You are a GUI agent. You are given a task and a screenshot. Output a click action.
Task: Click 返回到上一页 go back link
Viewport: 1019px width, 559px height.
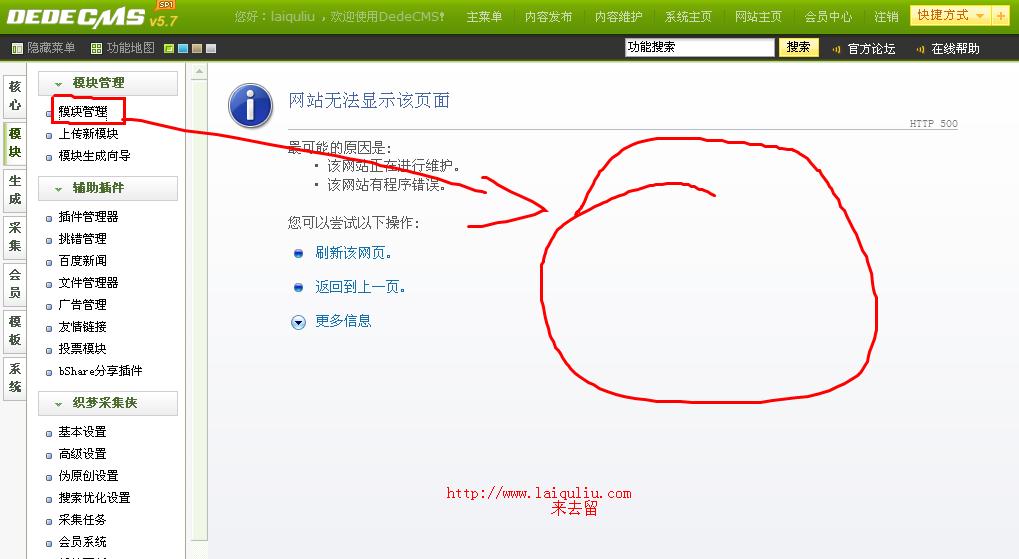(360, 287)
